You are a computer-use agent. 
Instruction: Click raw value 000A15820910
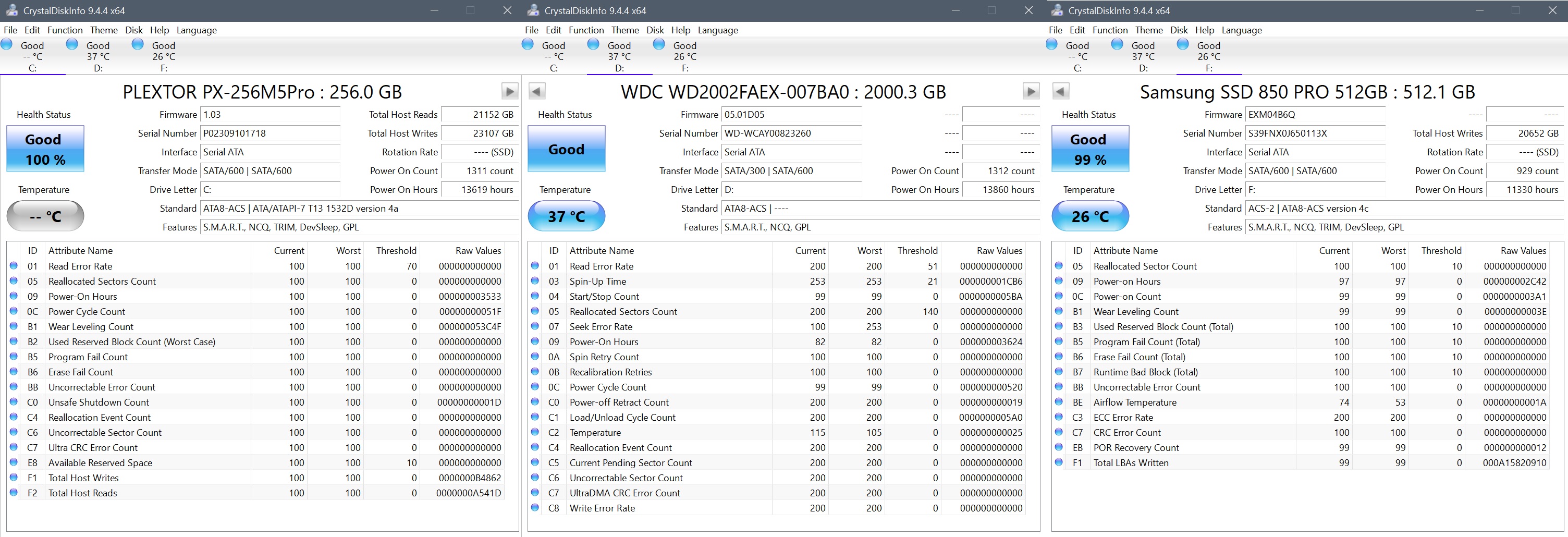pyautogui.click(x=1514, y=463)
